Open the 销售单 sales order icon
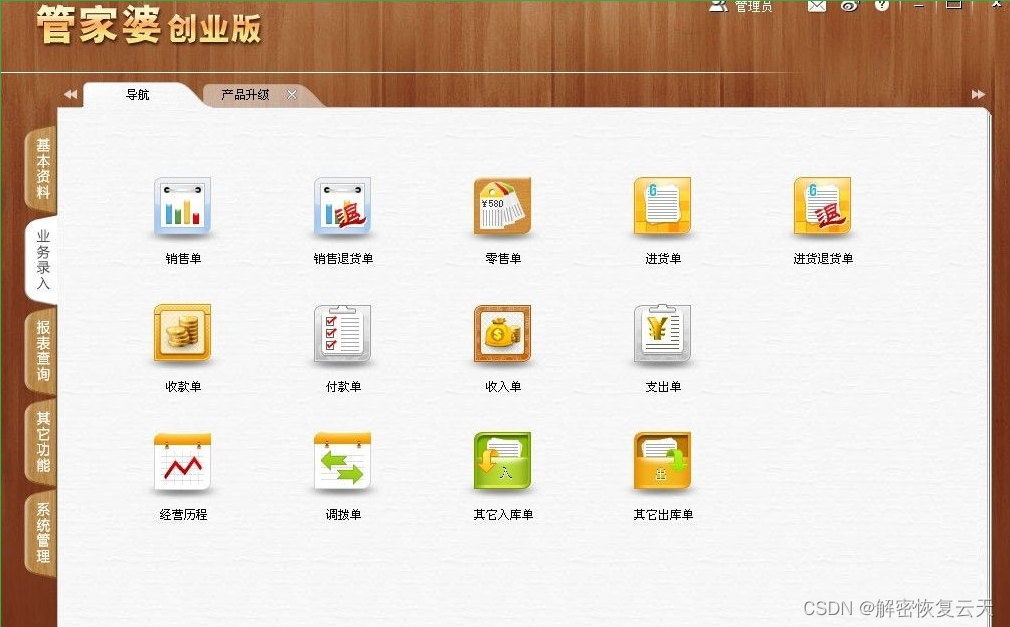 click(182, 206)
